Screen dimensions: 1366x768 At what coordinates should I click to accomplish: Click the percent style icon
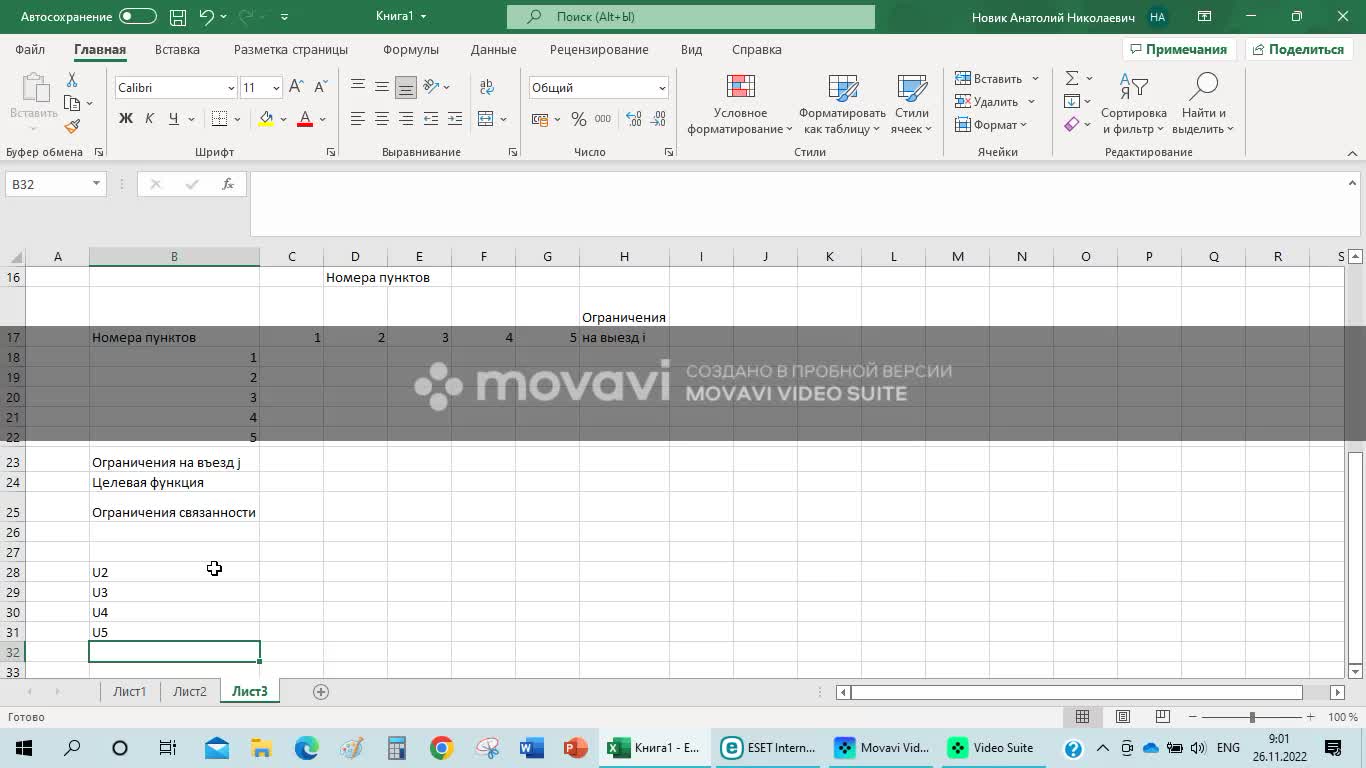tap(578, 119)
